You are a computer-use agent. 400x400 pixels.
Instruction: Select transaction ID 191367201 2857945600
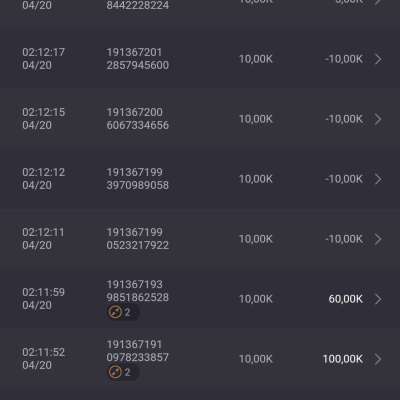pyautogui.click(x=138, y=59)
